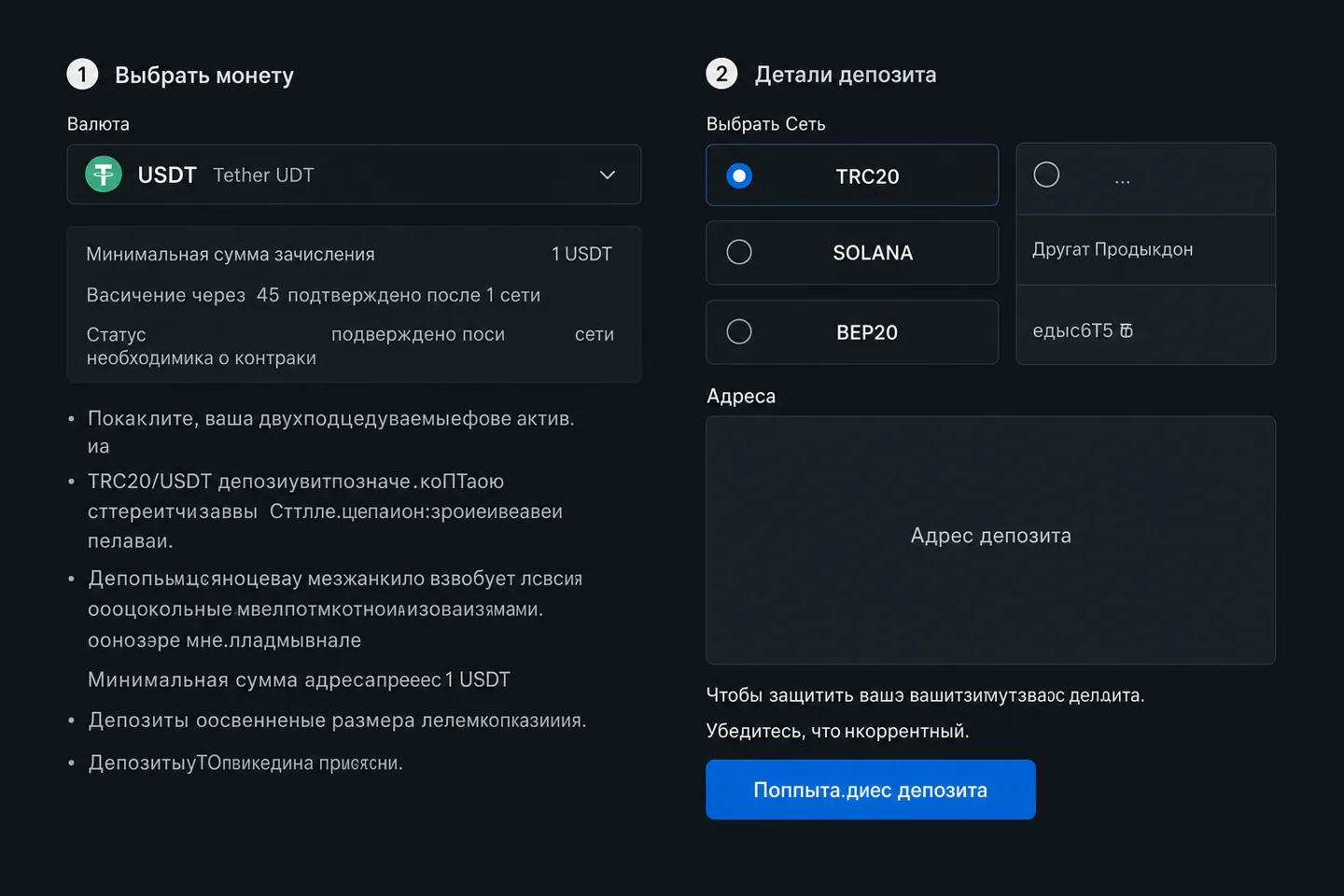Choose the SOLANA network radio option
Image resolution: width=1344 pixels, height=896 pixels.
(739, 252)
